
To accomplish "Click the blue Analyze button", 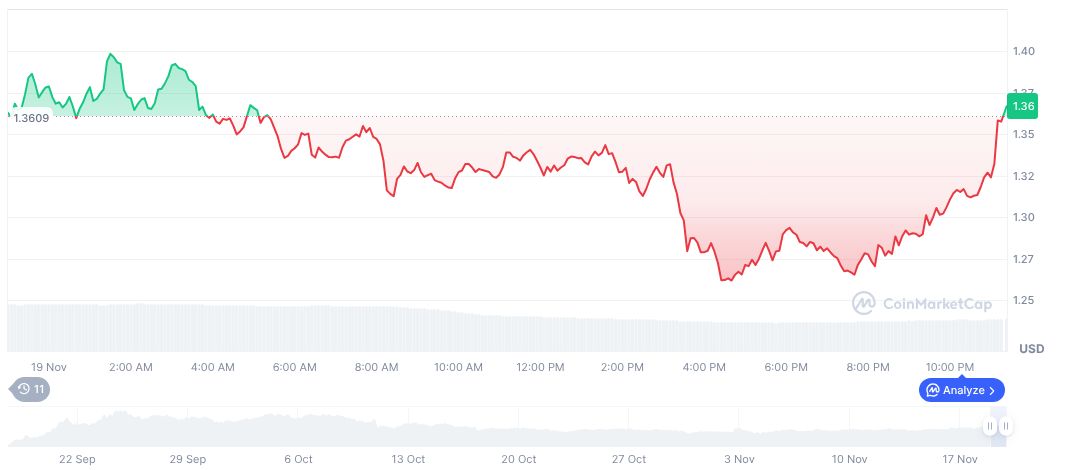I will 961,390.
